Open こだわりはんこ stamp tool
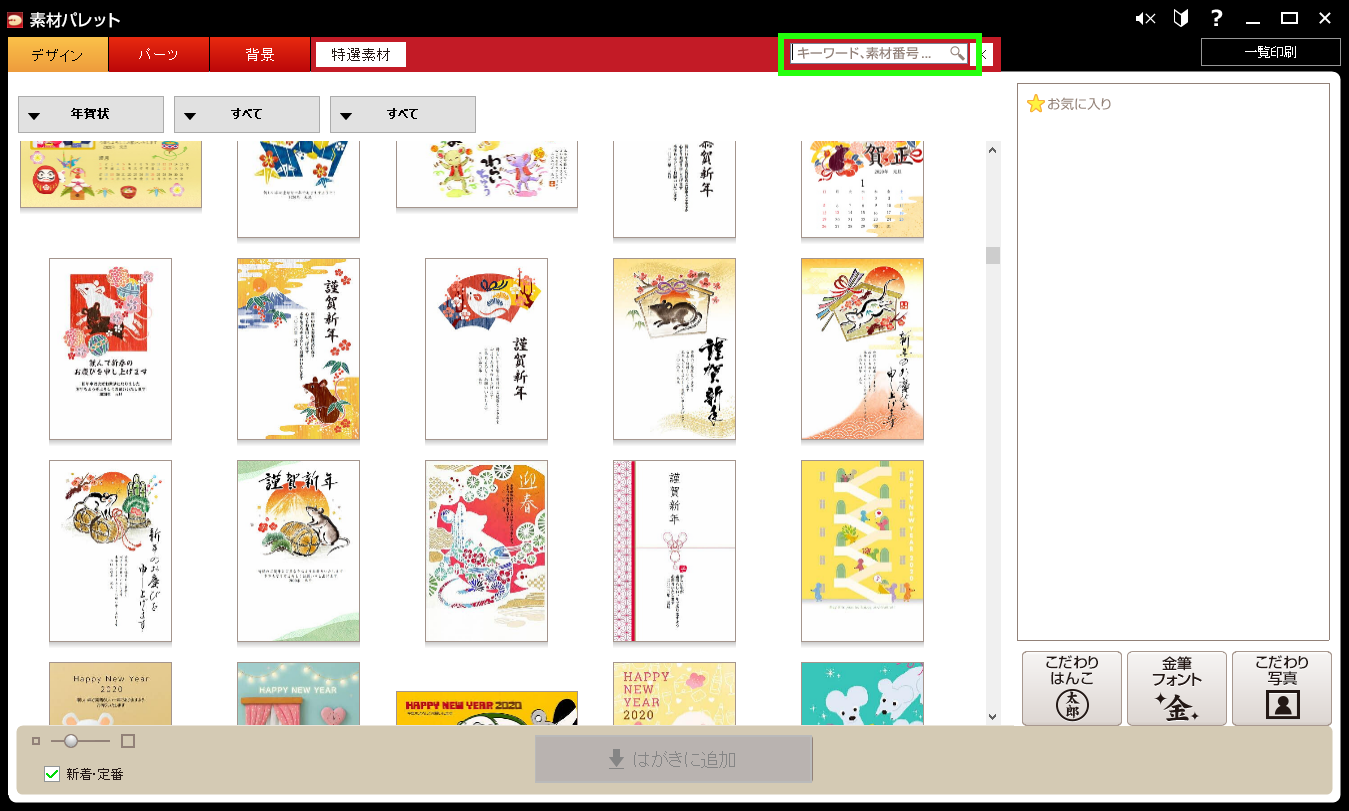The width and height of the screenshot is (1349, 811). 1072,688
